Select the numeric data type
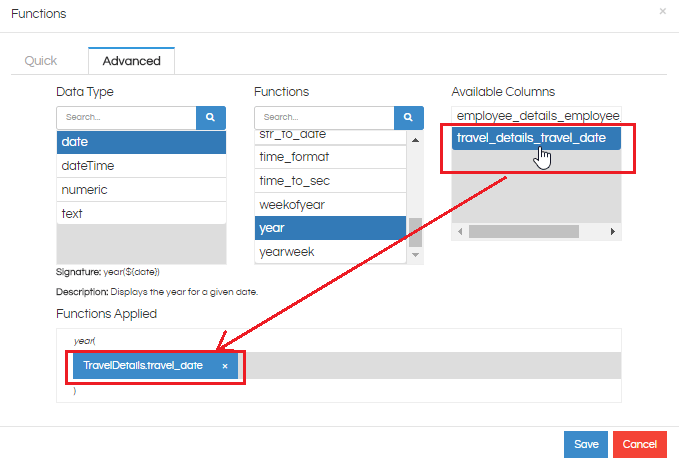Viewport: 679px width, 461px height. pos(141,190)
